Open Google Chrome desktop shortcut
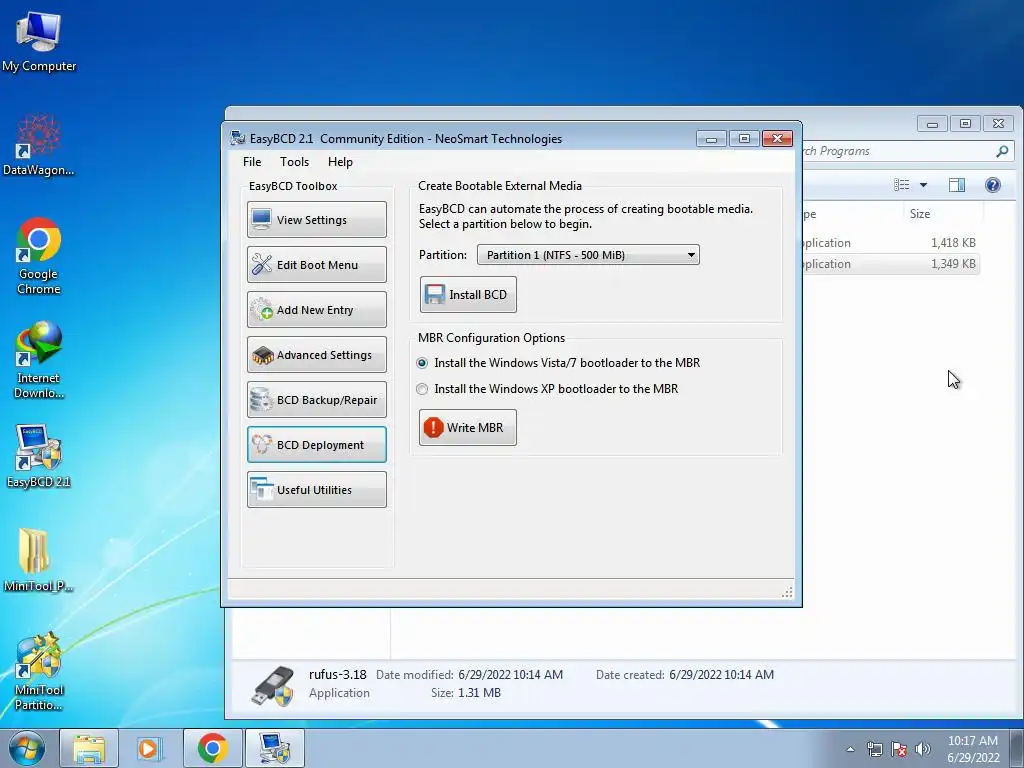 [39, 256]
